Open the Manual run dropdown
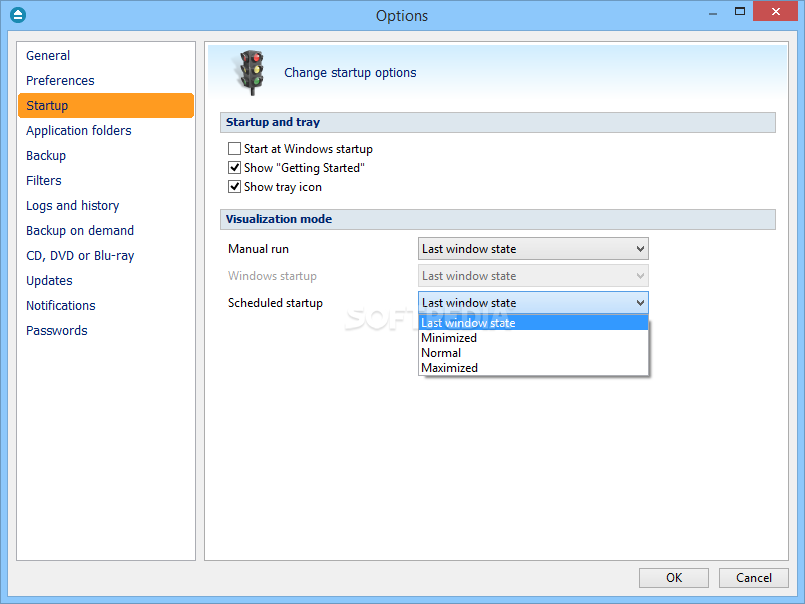 tap(533, 249)
